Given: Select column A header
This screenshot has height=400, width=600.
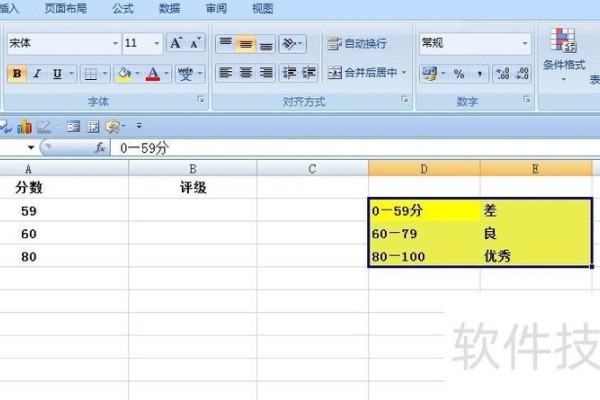Looking at the screenshot, I should click(64, 169).
